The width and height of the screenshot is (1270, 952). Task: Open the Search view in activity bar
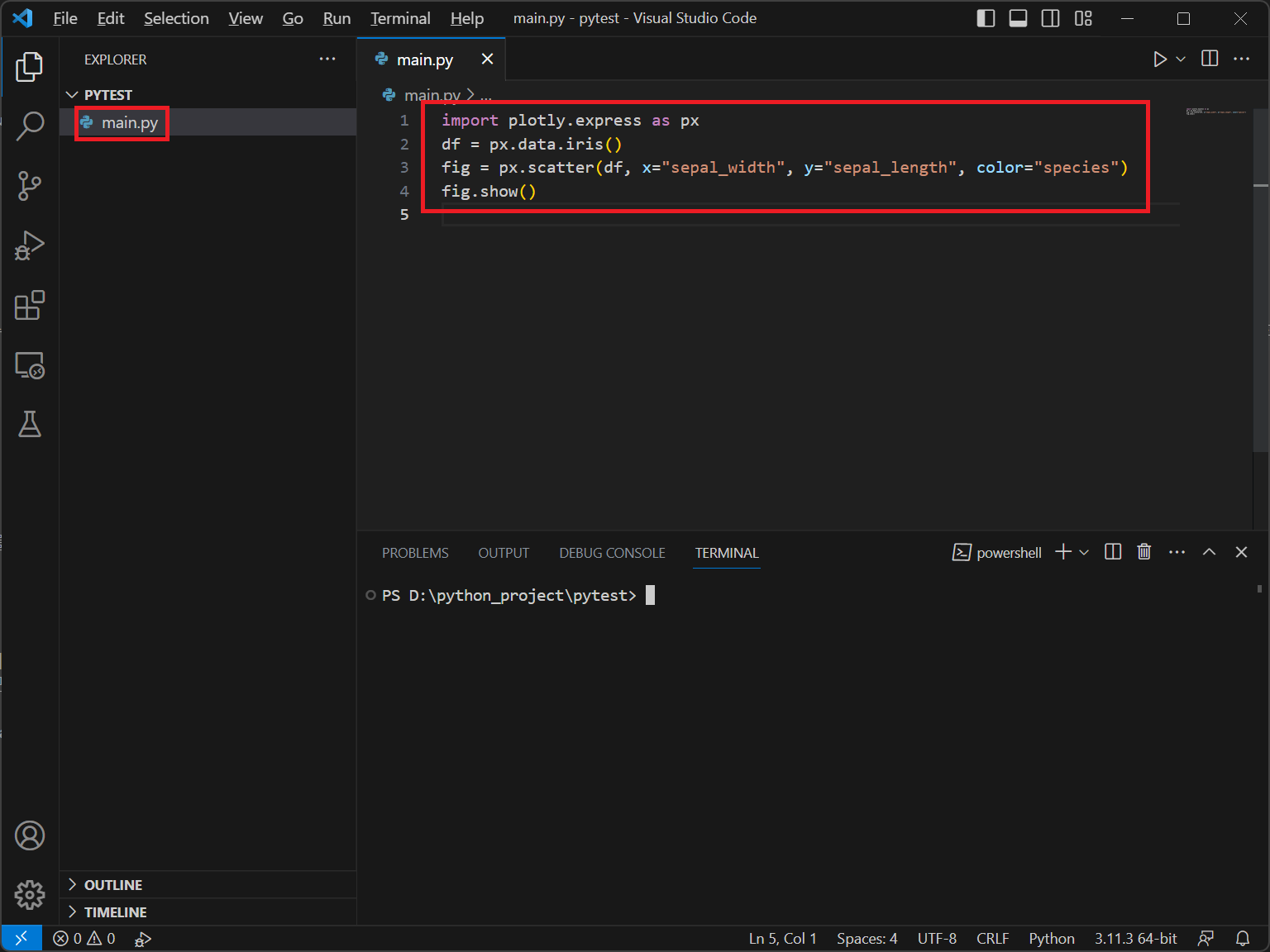30,126
